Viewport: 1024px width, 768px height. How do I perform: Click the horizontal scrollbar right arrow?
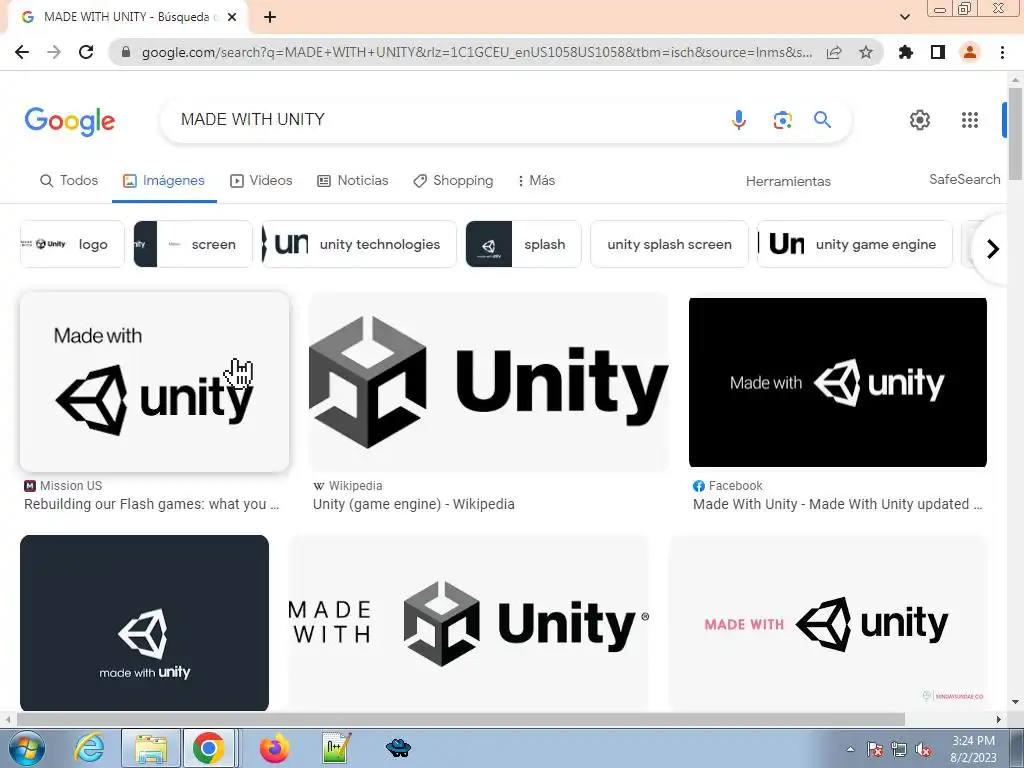(x=999, y=719)
